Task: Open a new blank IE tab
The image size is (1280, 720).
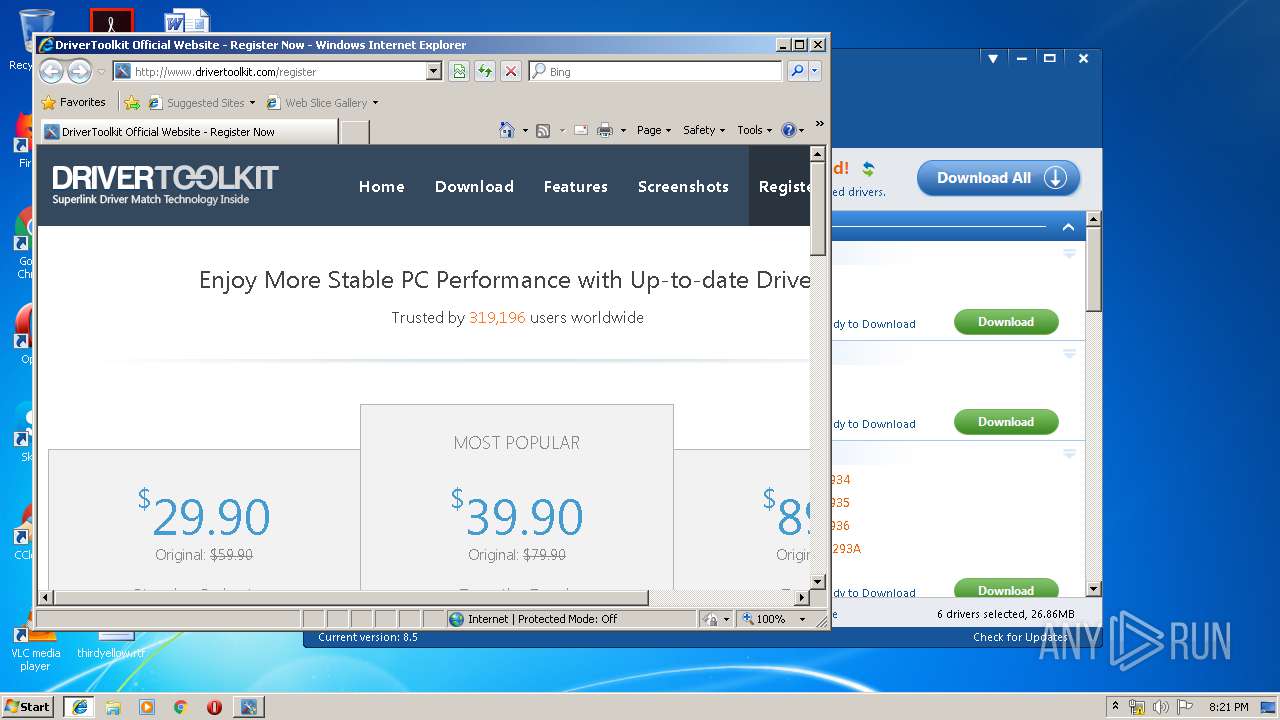Action: coord(355,131)
